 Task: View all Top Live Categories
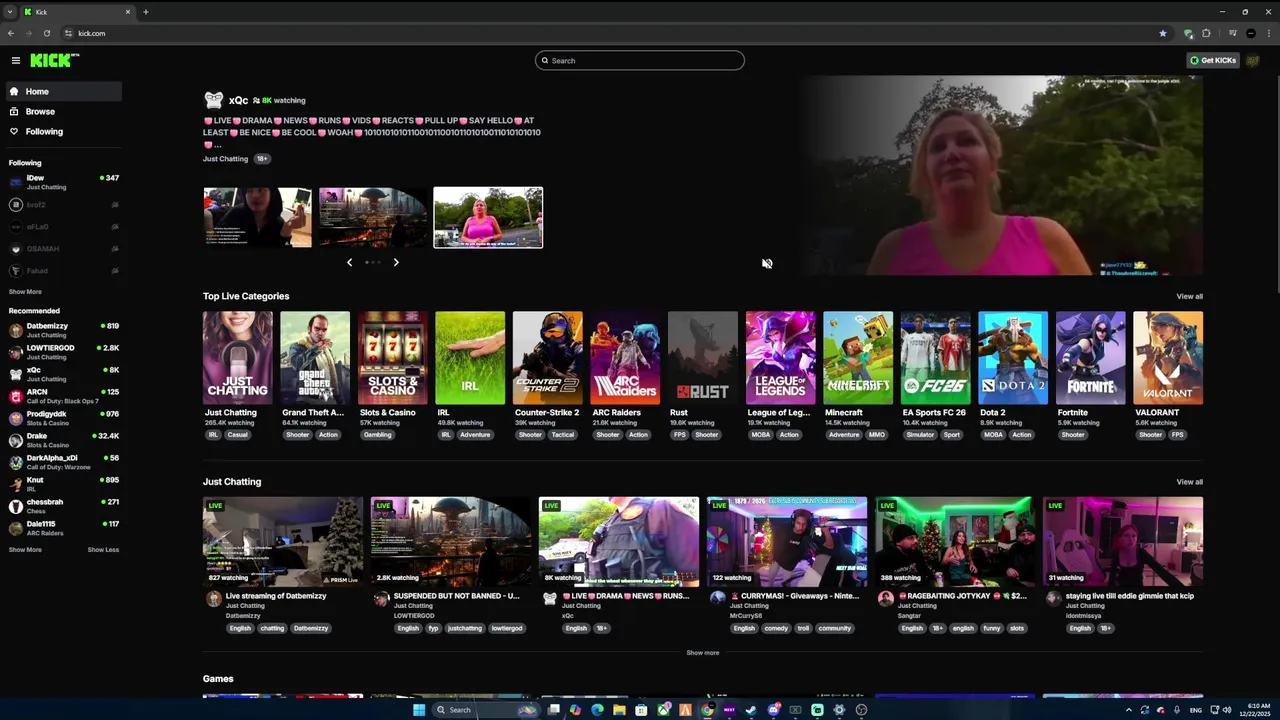coord(1189,296)
